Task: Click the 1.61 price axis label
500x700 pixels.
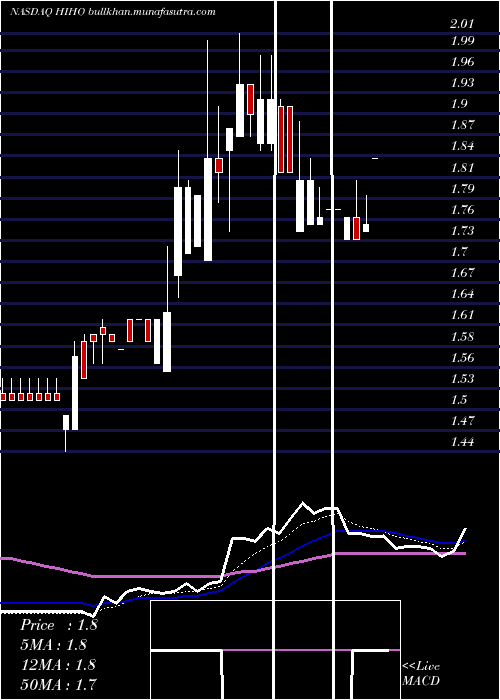Action: pos(462,315)
